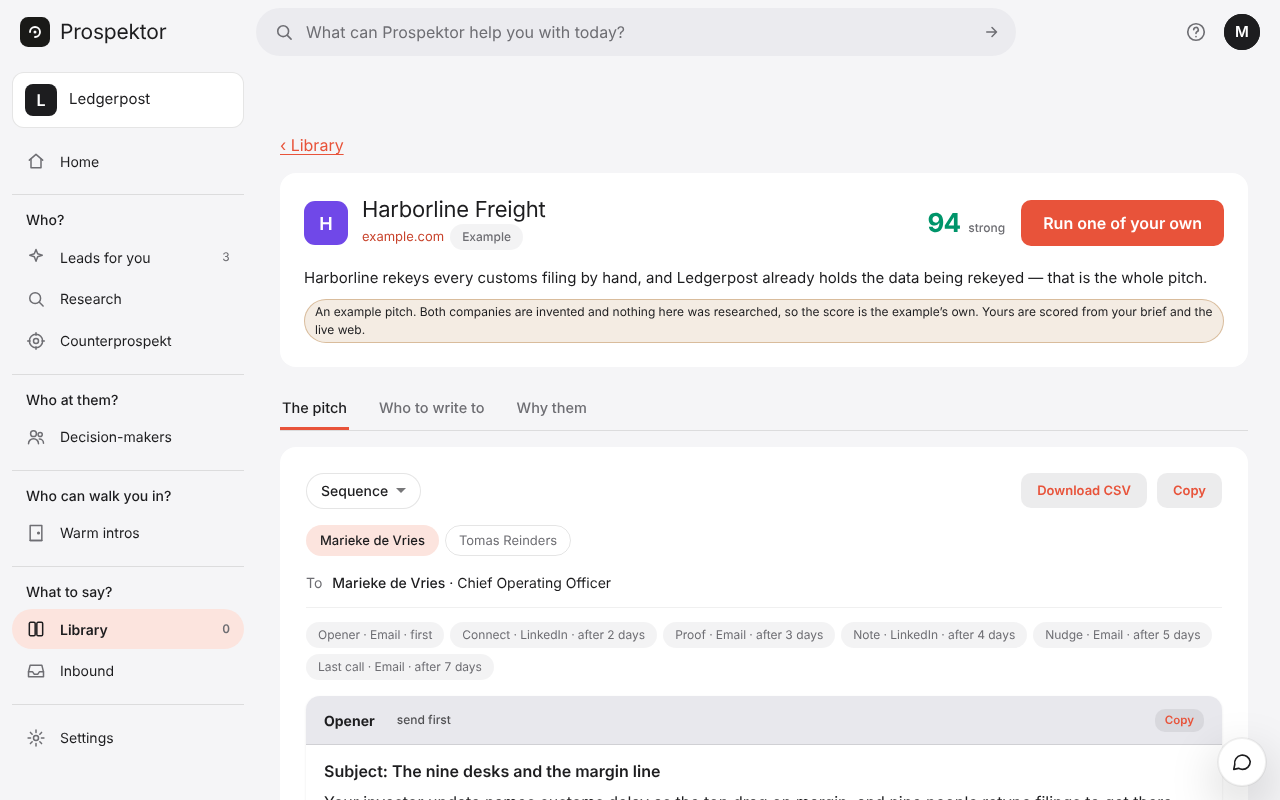
Task: Jump to Note · LinkedIn · after 4 days
Action: 934,635
